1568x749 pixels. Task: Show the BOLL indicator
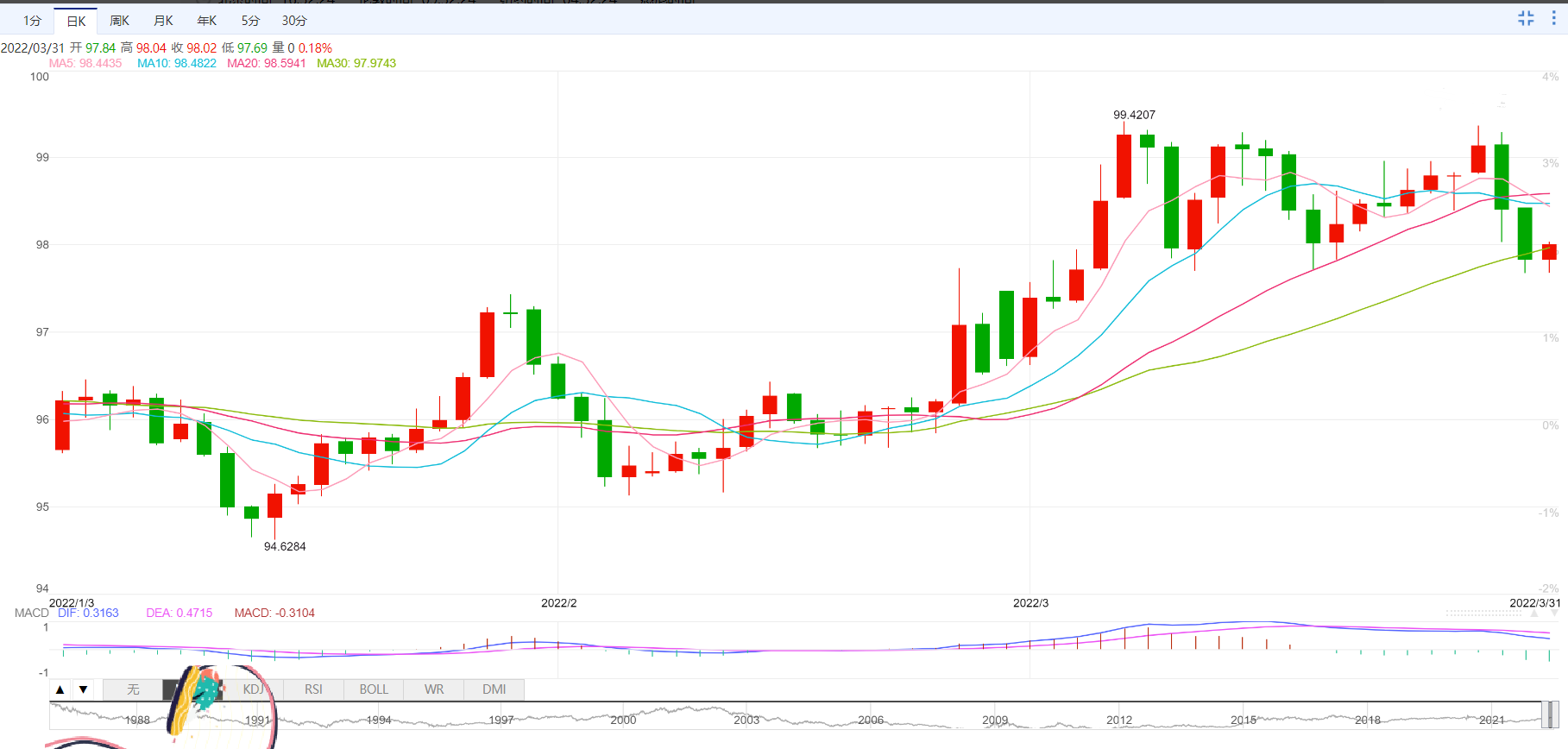click(374, 689)
